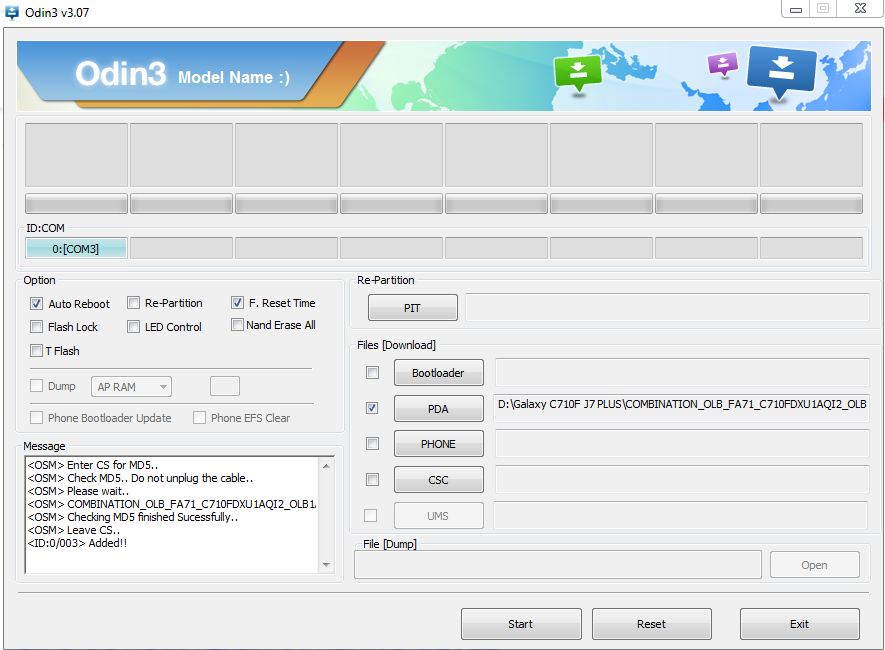
Task: Click '<OSM> Please wait..' log line
Action: point(78,491)
